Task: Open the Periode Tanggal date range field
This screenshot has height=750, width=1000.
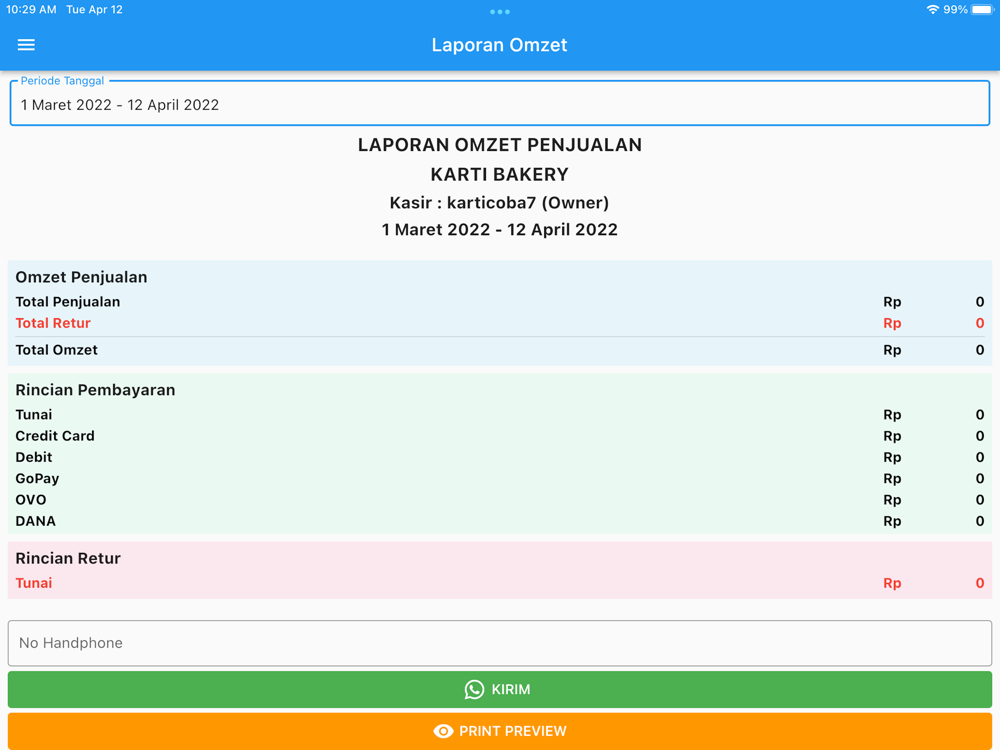Action: (x=500, y=104)
